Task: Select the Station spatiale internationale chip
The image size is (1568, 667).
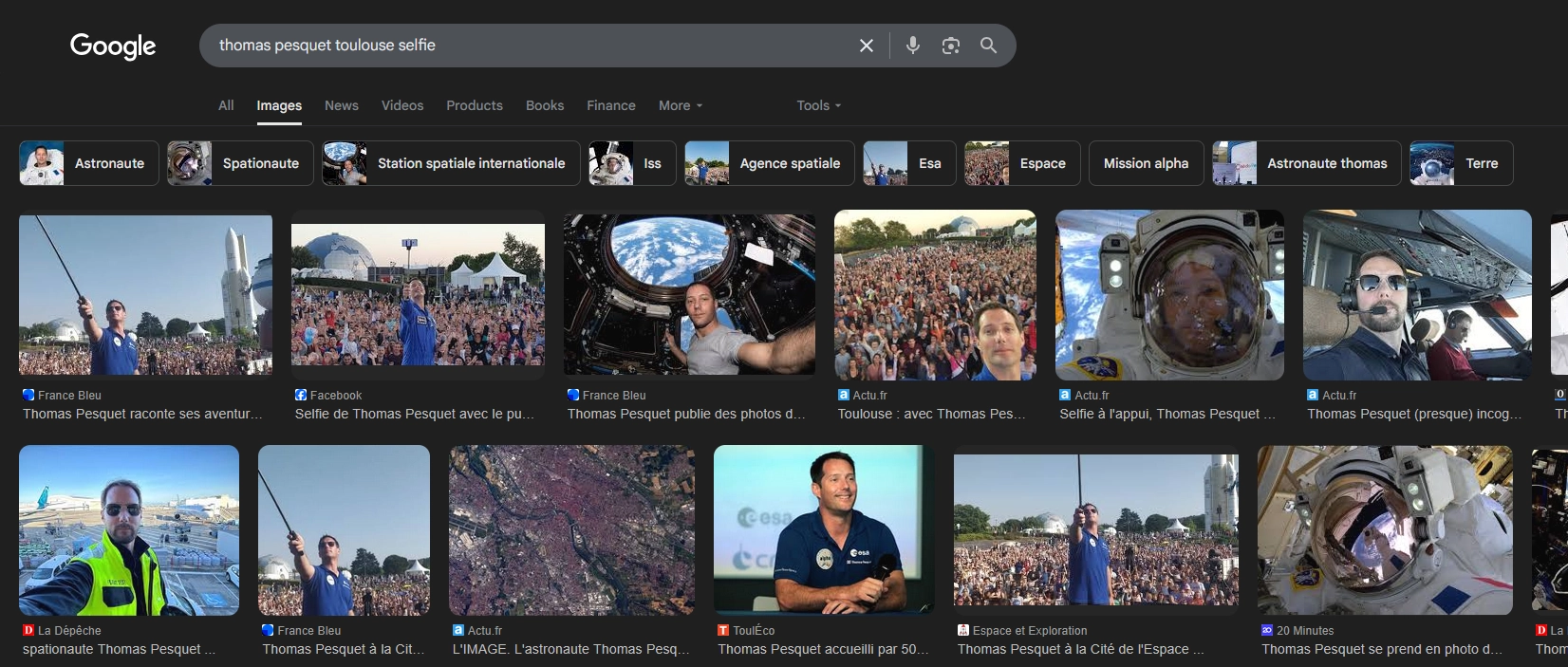Action: [451, 163]
